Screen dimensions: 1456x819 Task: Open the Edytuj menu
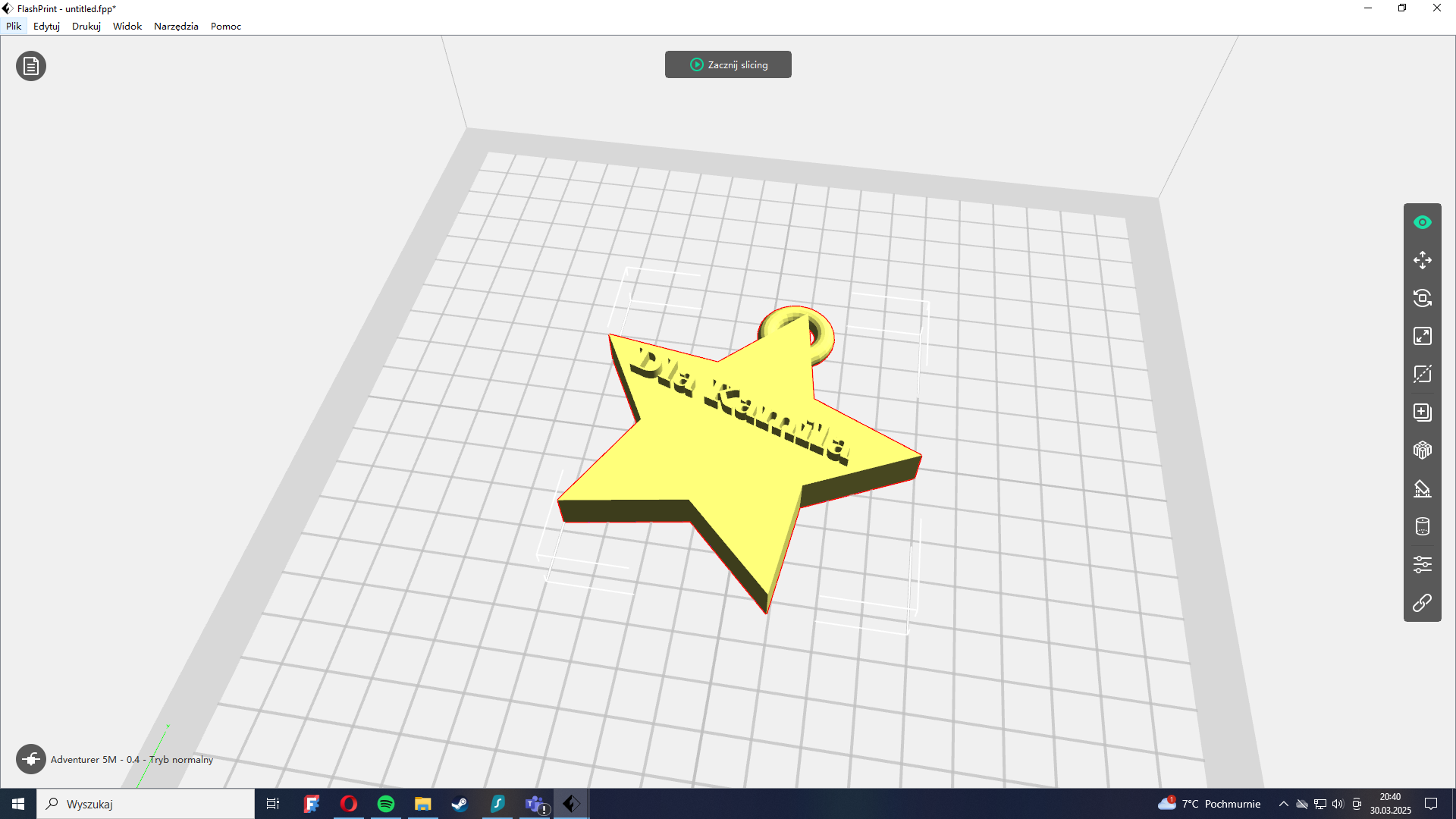[x=46, y=26]
